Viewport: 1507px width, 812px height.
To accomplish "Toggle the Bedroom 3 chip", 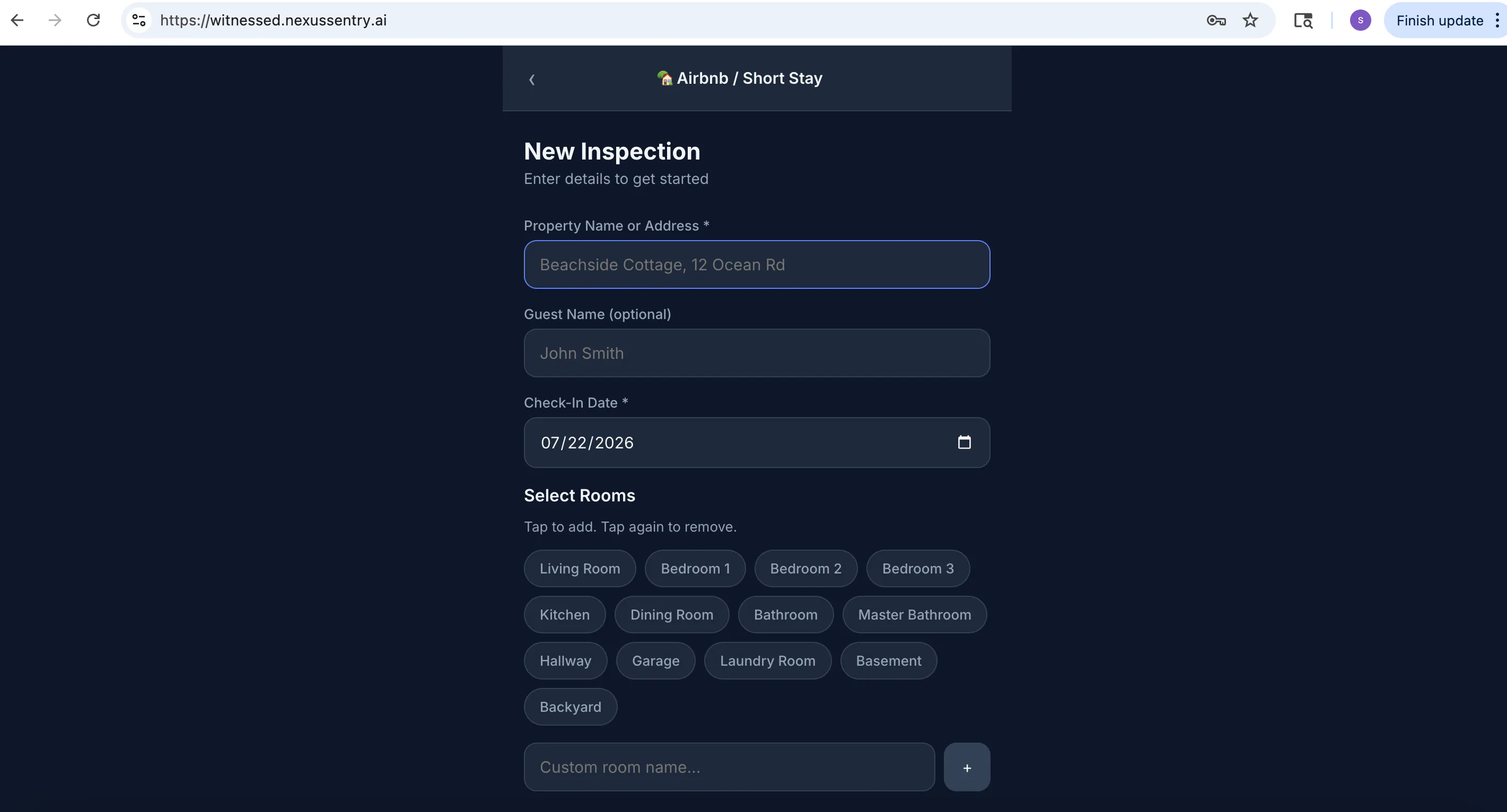I will tap(918, 569).
